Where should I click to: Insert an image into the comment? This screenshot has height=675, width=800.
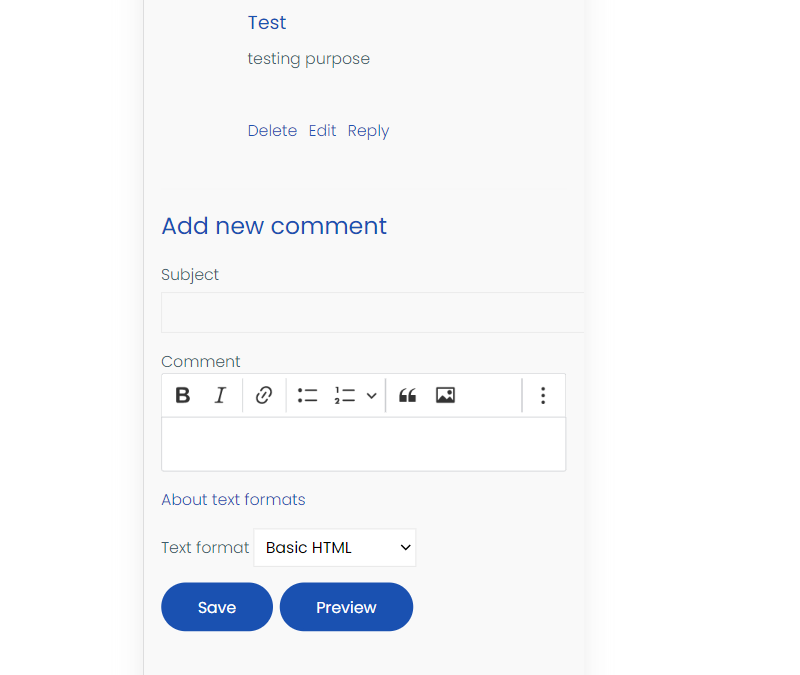pos(445,395)
